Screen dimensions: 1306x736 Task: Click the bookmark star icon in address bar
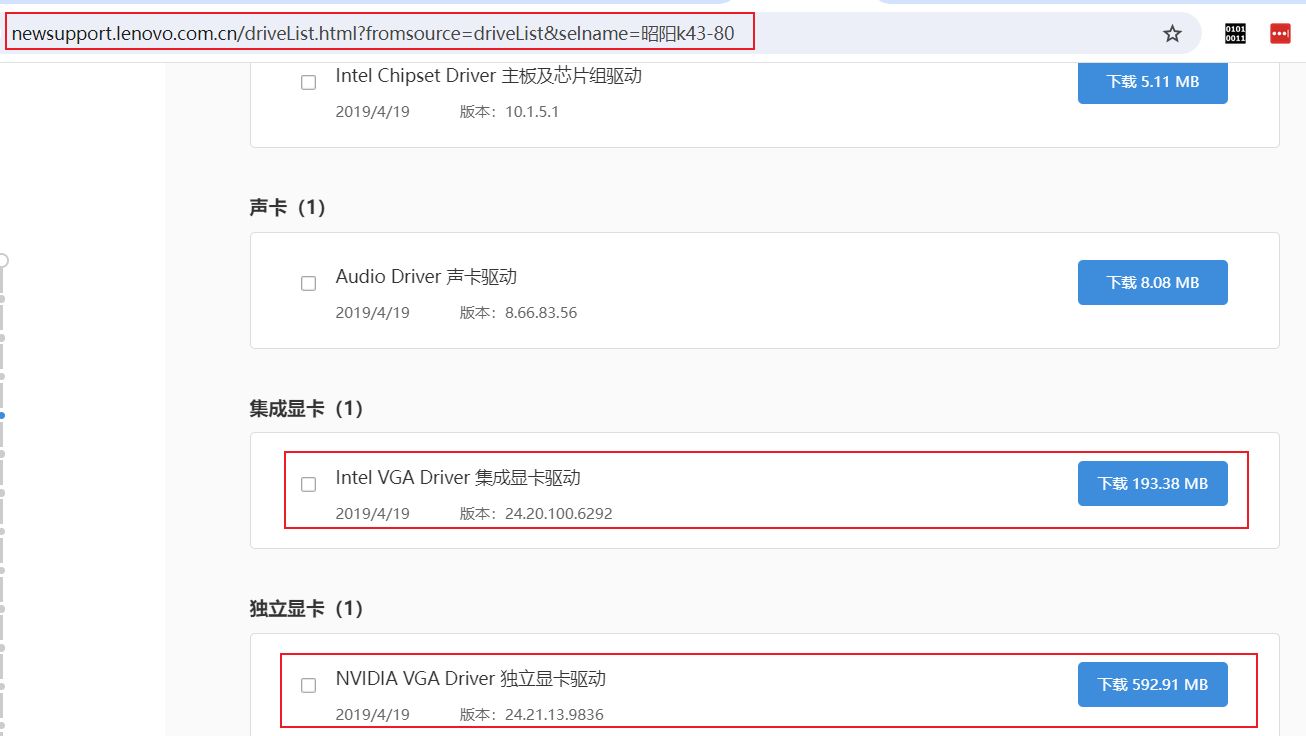click(x=1172, y=34)
